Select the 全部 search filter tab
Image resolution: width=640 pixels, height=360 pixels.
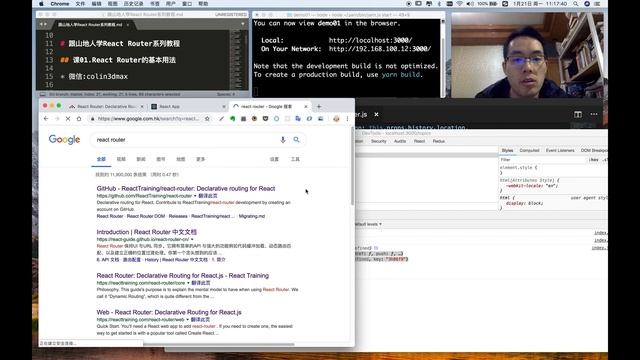(101, 159)
